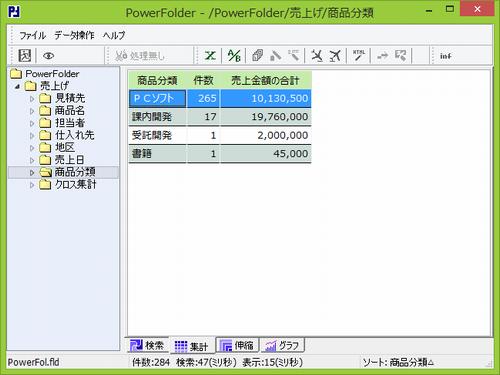The image size is (500, 375).
Task: Open the データ操作 menu
Action: point(74,35)
